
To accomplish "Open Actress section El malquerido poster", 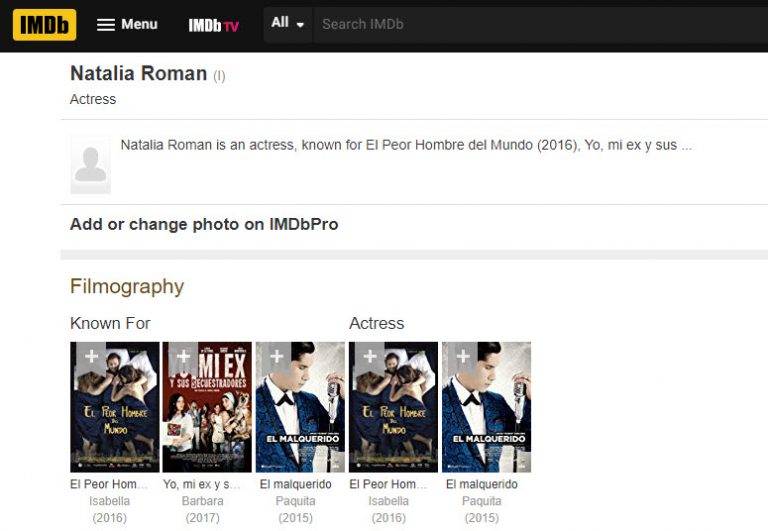I will coord(486,407).
